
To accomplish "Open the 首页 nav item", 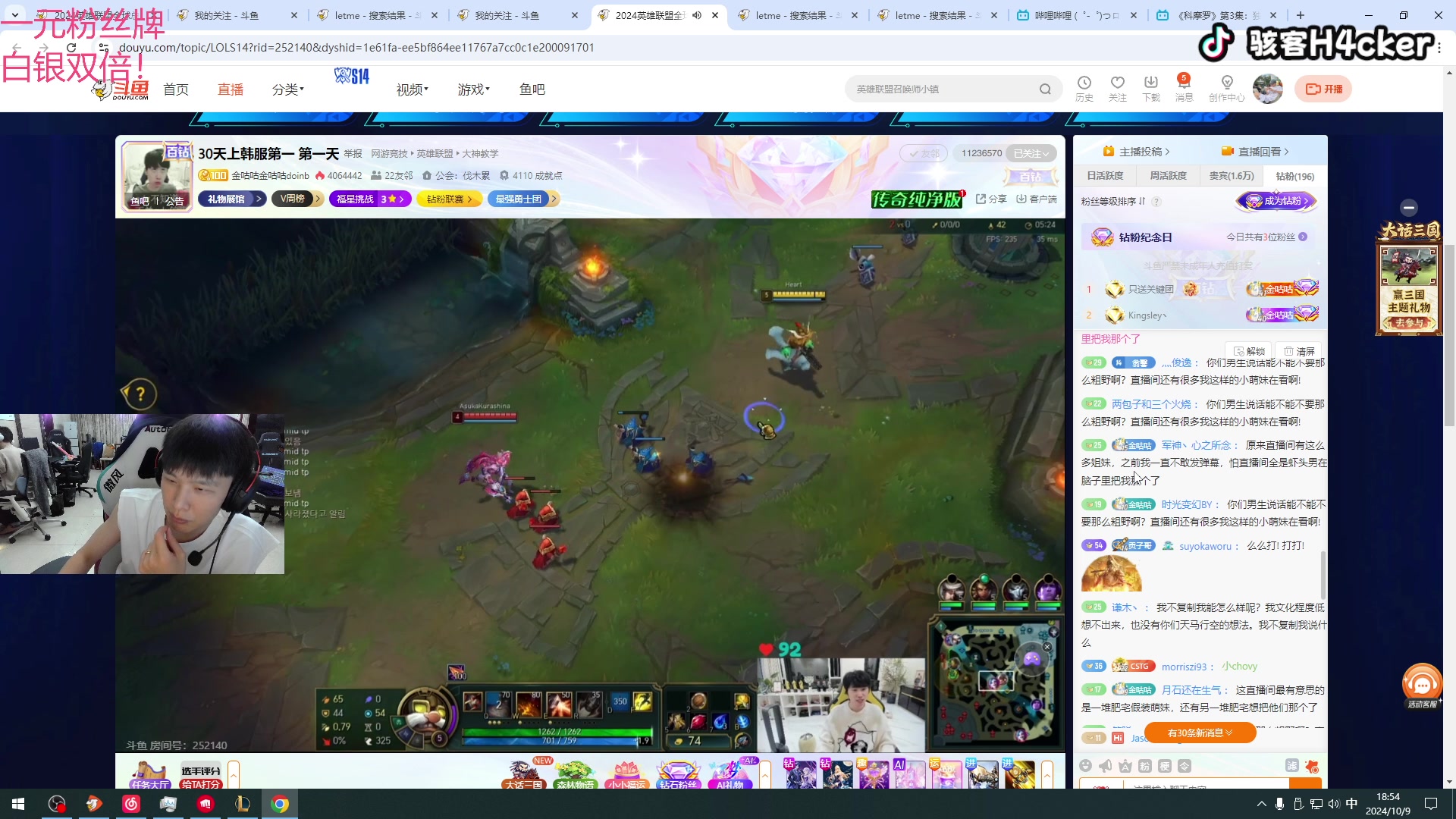I will (x=176, y=89).
